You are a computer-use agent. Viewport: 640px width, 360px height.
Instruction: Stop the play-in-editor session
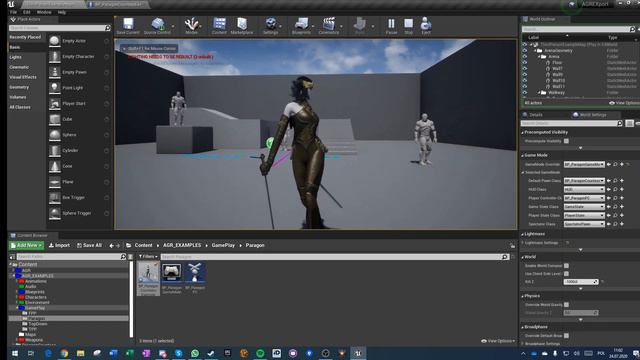(409, 26)
